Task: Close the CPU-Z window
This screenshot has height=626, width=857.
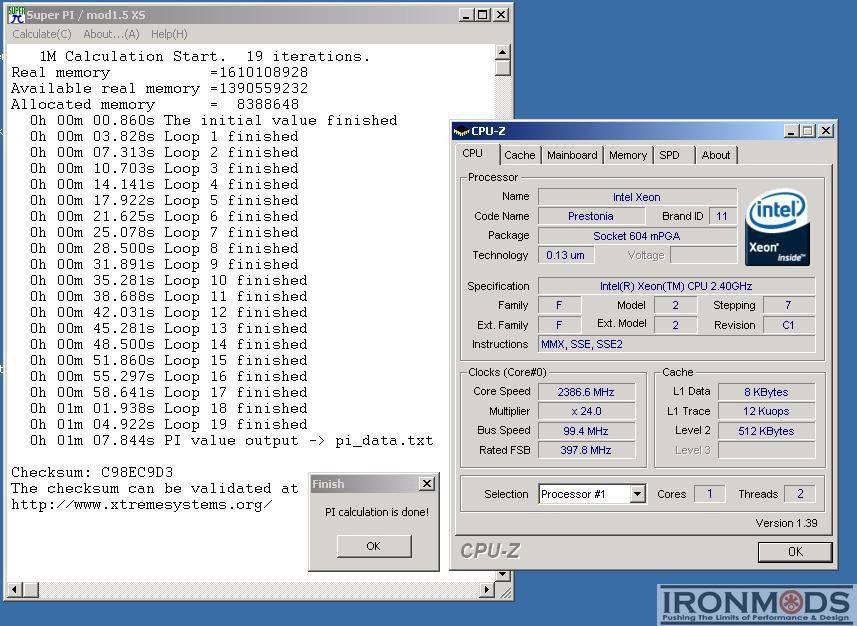Action: tap(826, 131)
